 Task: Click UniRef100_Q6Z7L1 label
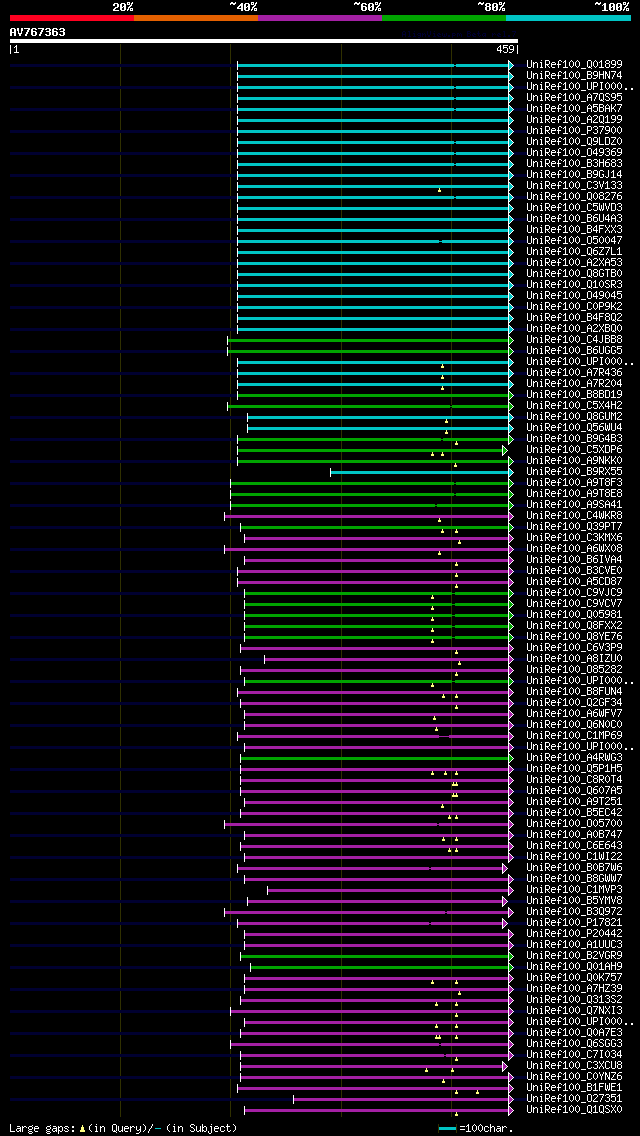click(x=574, y=251)
